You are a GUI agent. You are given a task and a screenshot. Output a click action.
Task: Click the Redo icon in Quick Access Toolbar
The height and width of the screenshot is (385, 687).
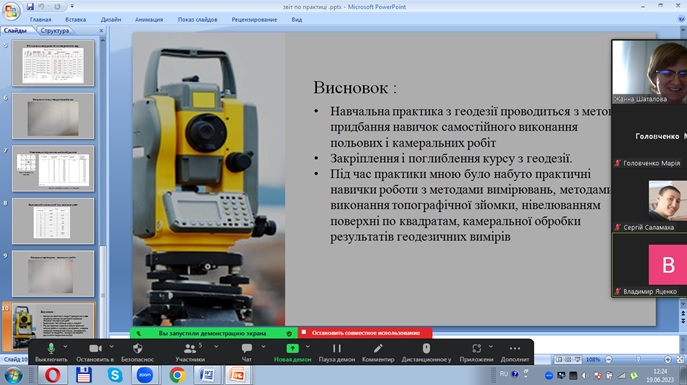tap(57, 7)
